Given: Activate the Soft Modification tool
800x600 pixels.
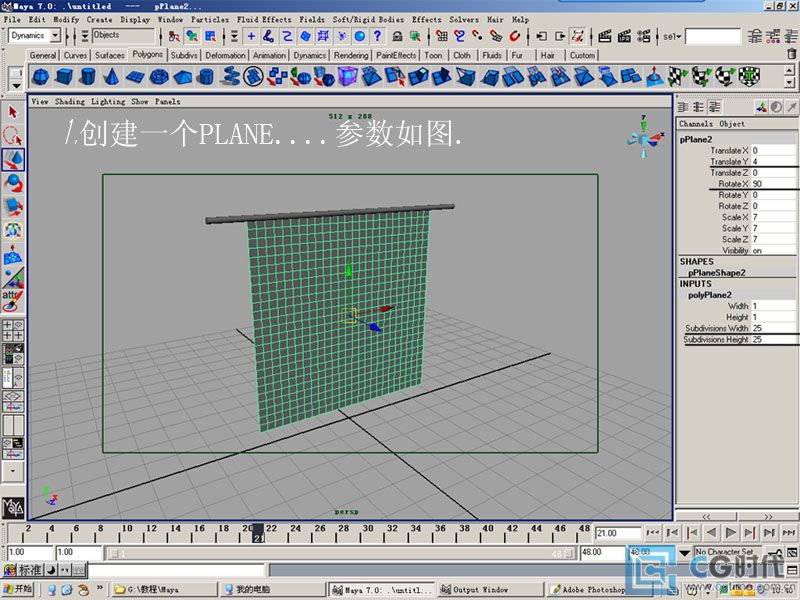Looking at the screenshot, I should point(13,254).
